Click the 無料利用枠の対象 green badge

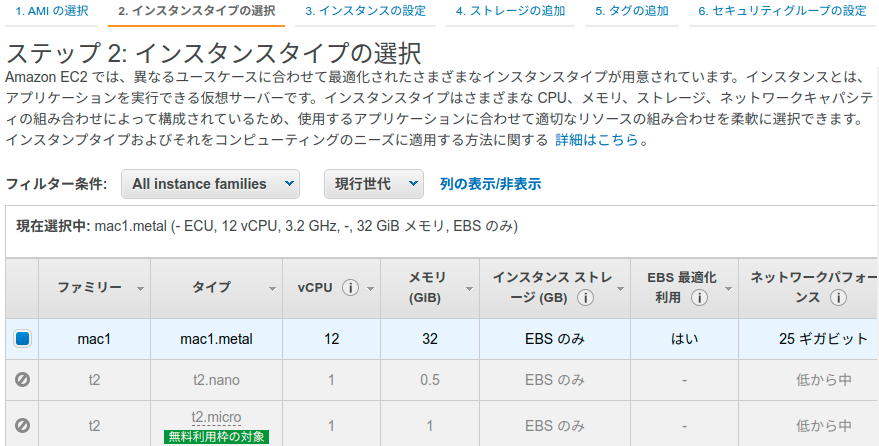(216, 436)
